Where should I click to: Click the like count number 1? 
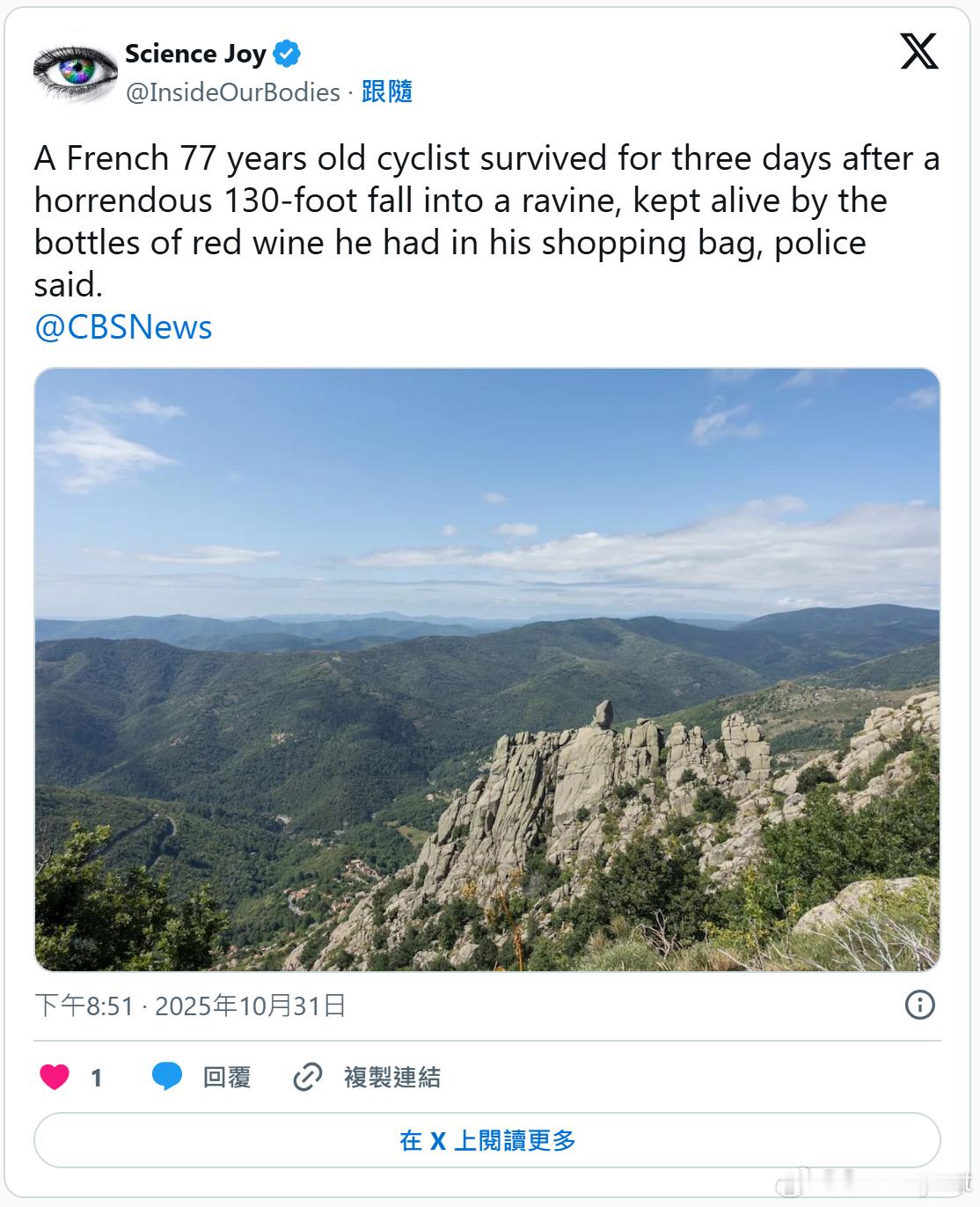97,1078
